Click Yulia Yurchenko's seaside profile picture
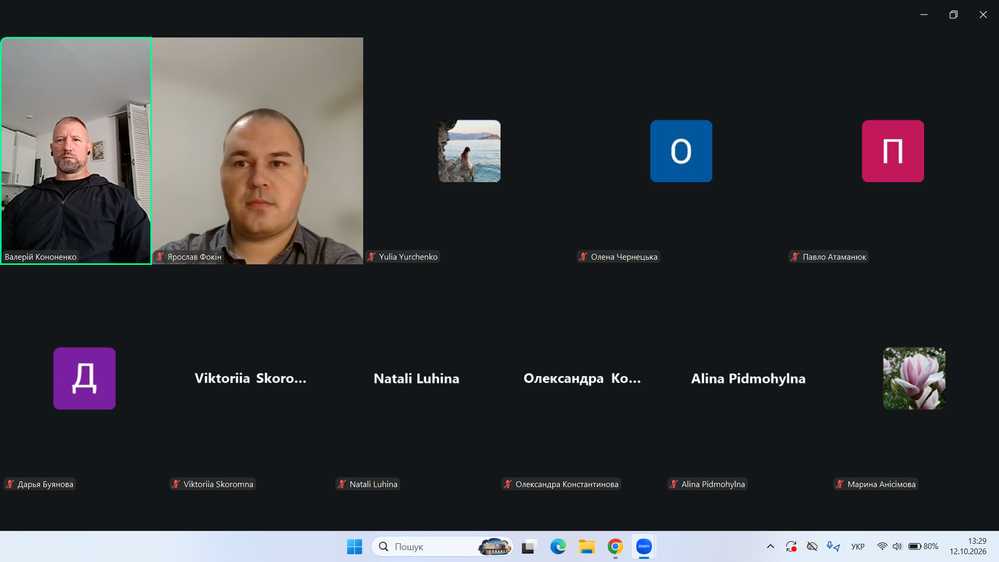The height and width of the screenshot is (562, 999). [470, 151]
